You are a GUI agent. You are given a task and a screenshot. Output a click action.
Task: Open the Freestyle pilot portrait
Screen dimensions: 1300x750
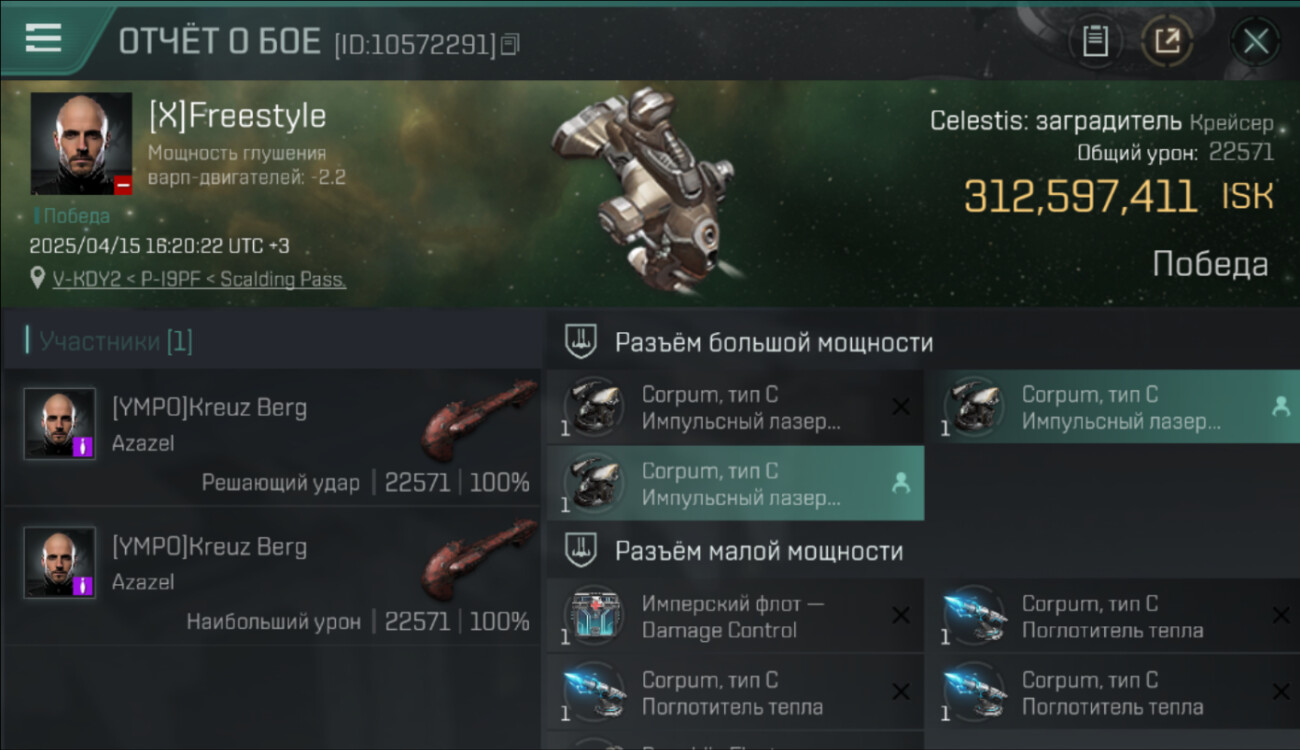tap(81, 144)
